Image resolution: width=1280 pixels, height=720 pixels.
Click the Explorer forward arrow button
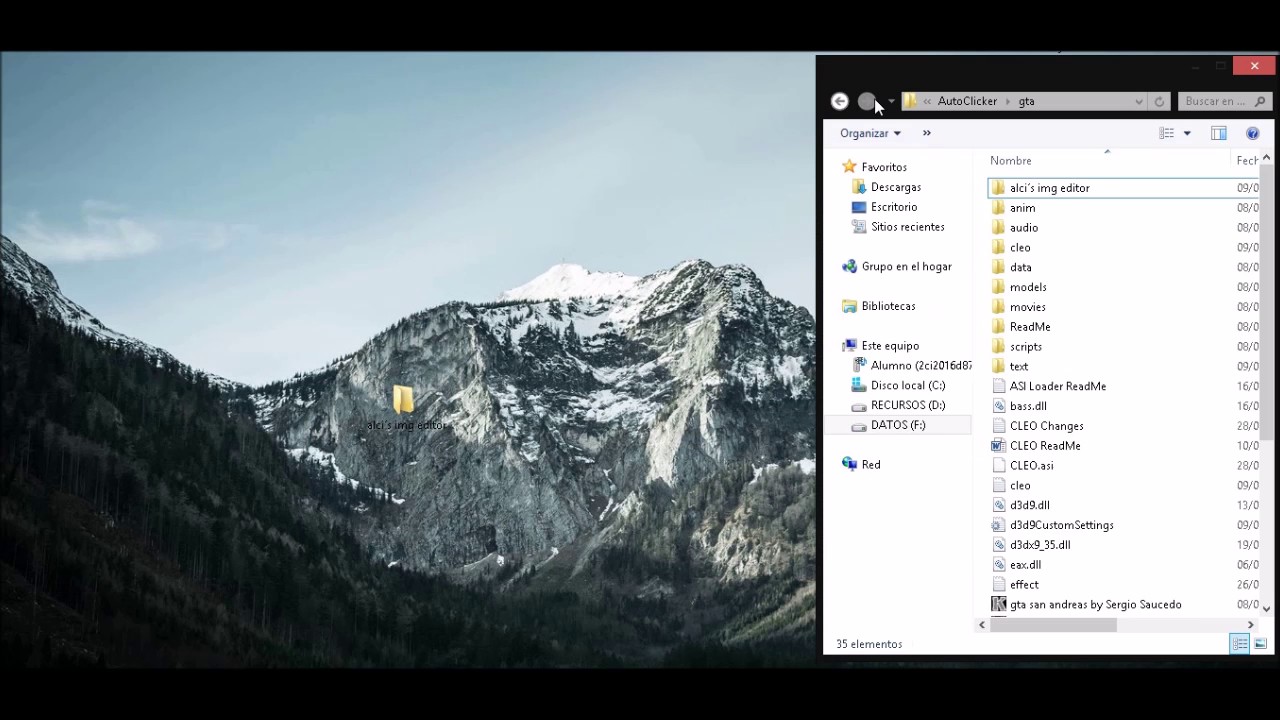coord(867,101)
